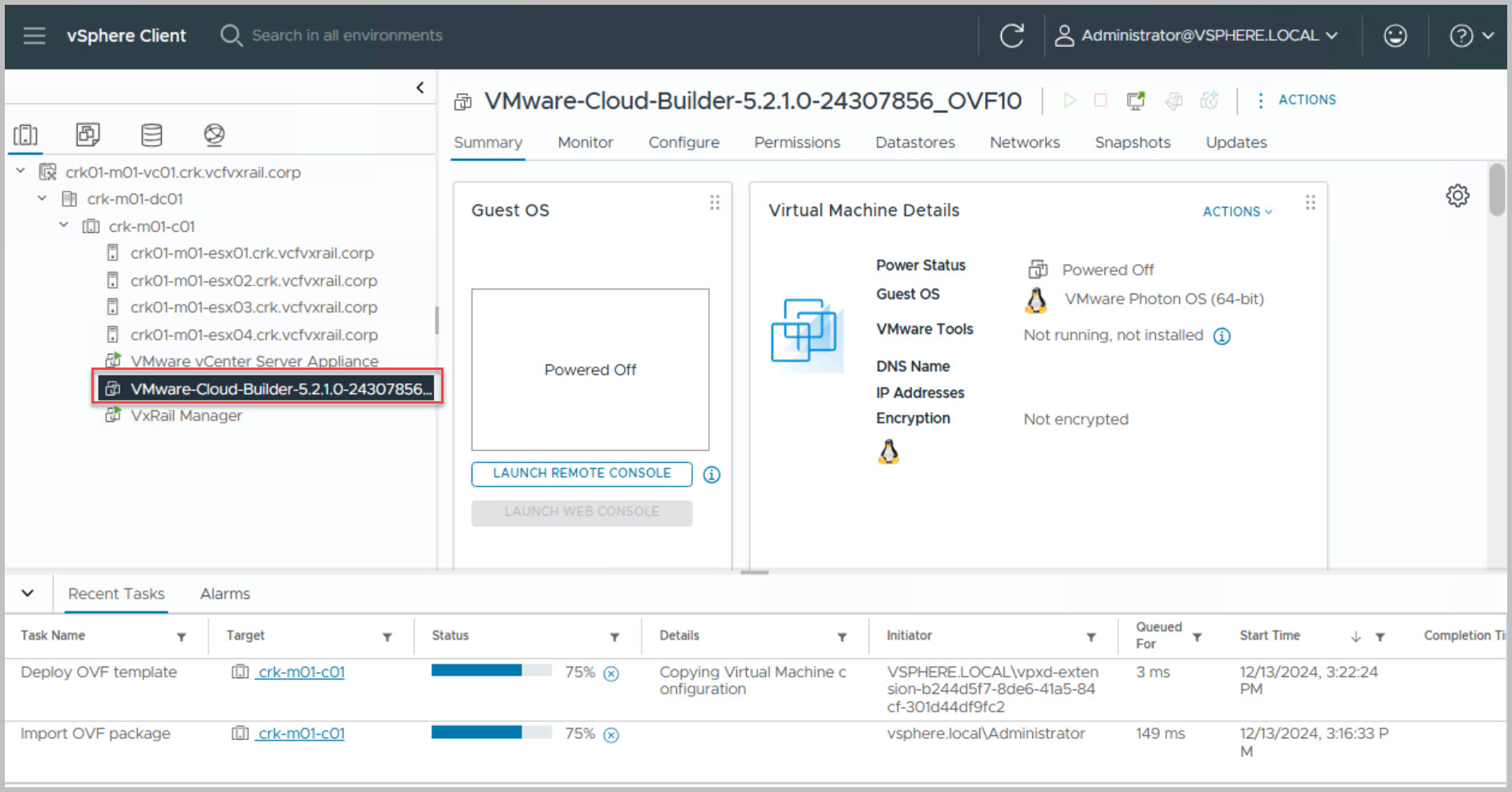
Task: Select VxRail Manager in inventory tree
Action: point(186,416)
